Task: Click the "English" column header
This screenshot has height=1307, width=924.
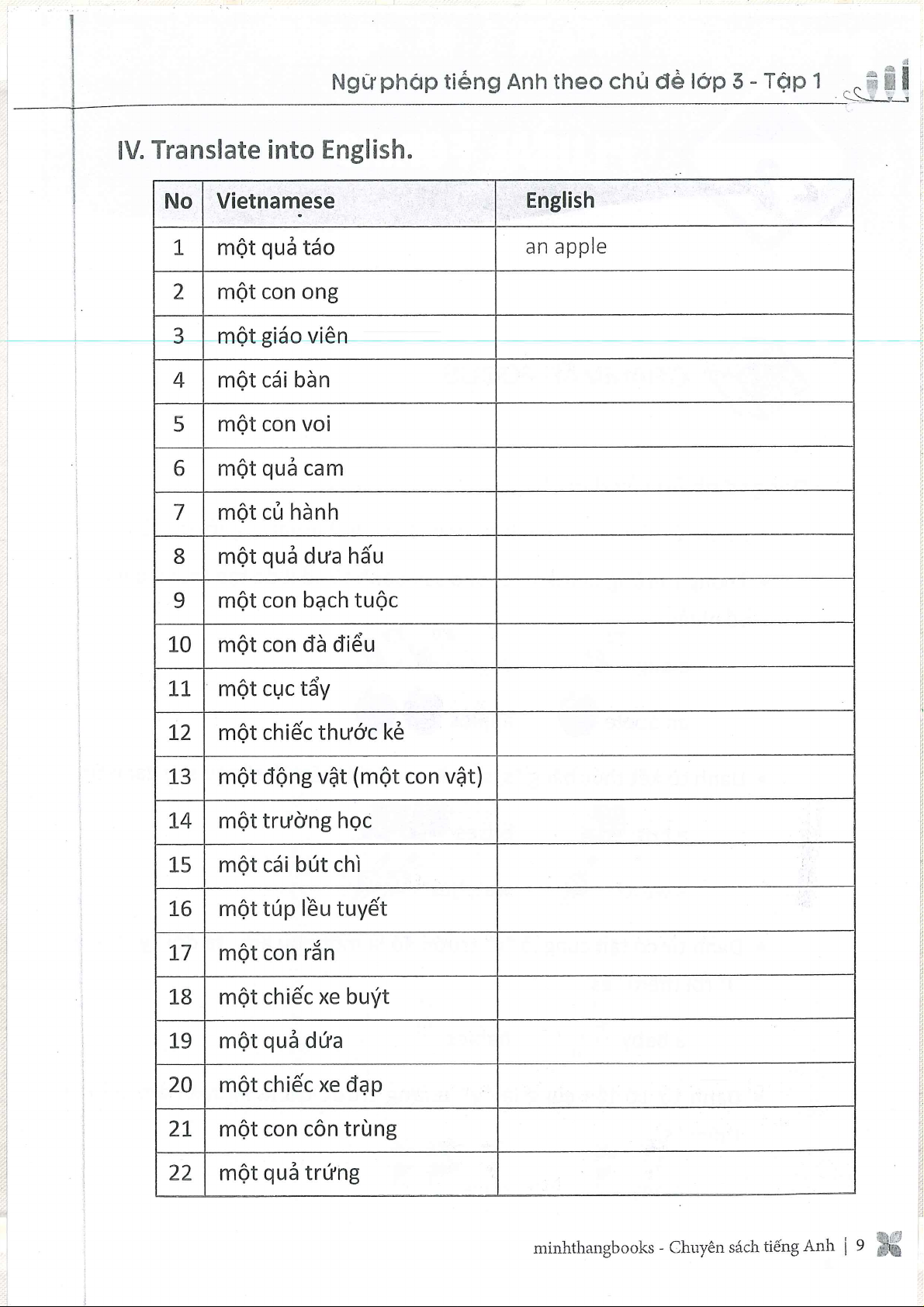Action: tap(560, 201)
